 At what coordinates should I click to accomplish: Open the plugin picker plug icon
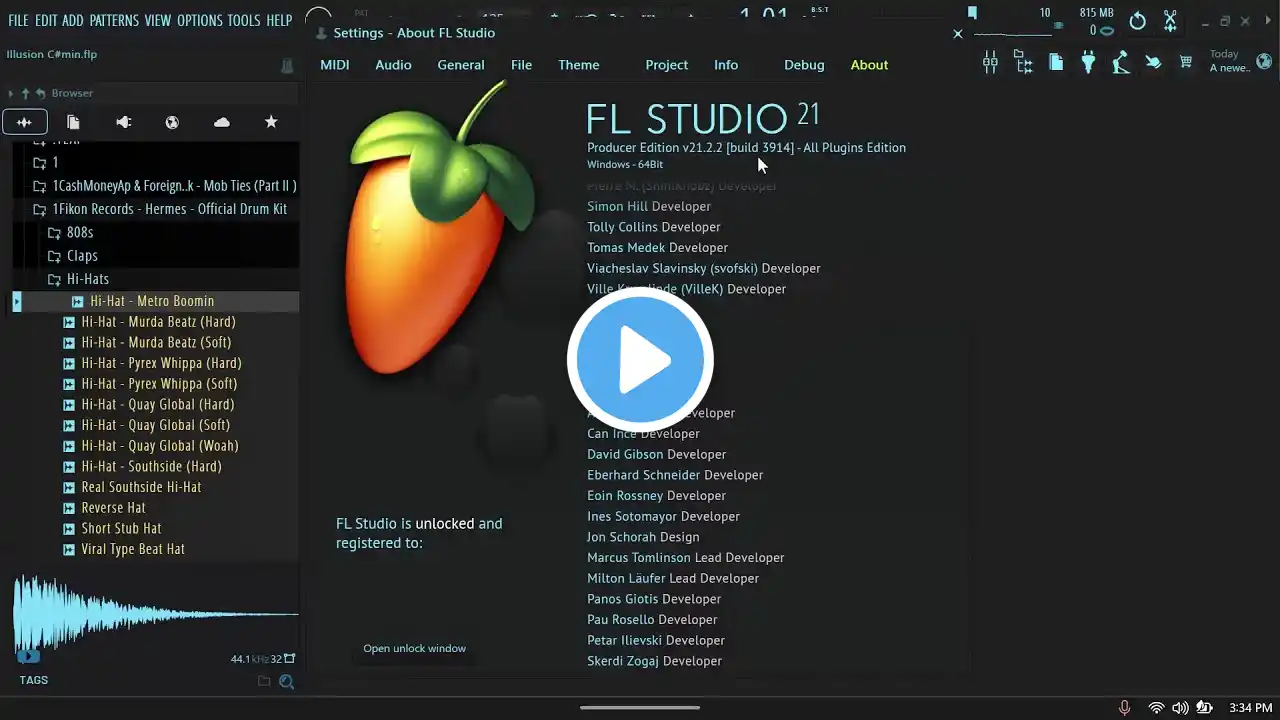tap(1088, 62)
